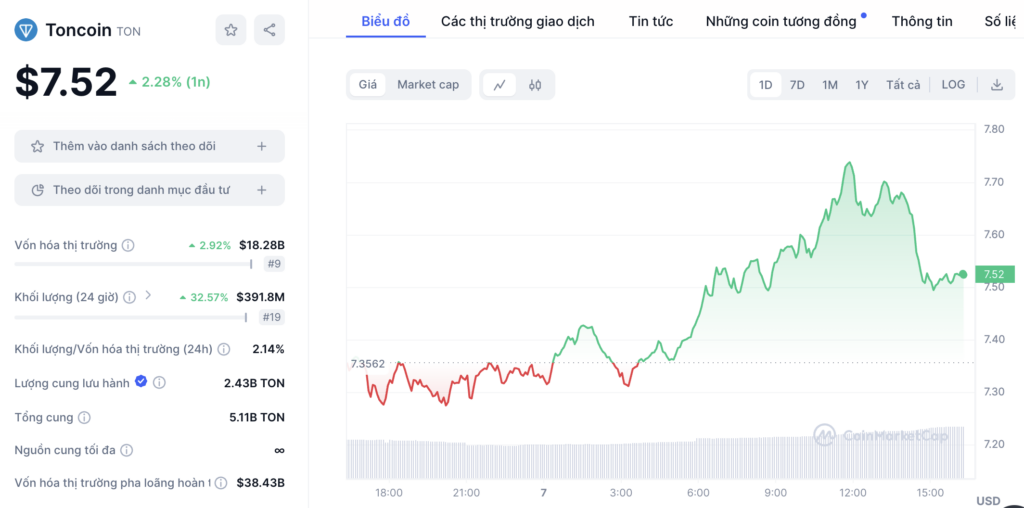This screenshot has height=508, width=1024.
Task: Open Những coin tương đồng tab
Action: (781, 21)
